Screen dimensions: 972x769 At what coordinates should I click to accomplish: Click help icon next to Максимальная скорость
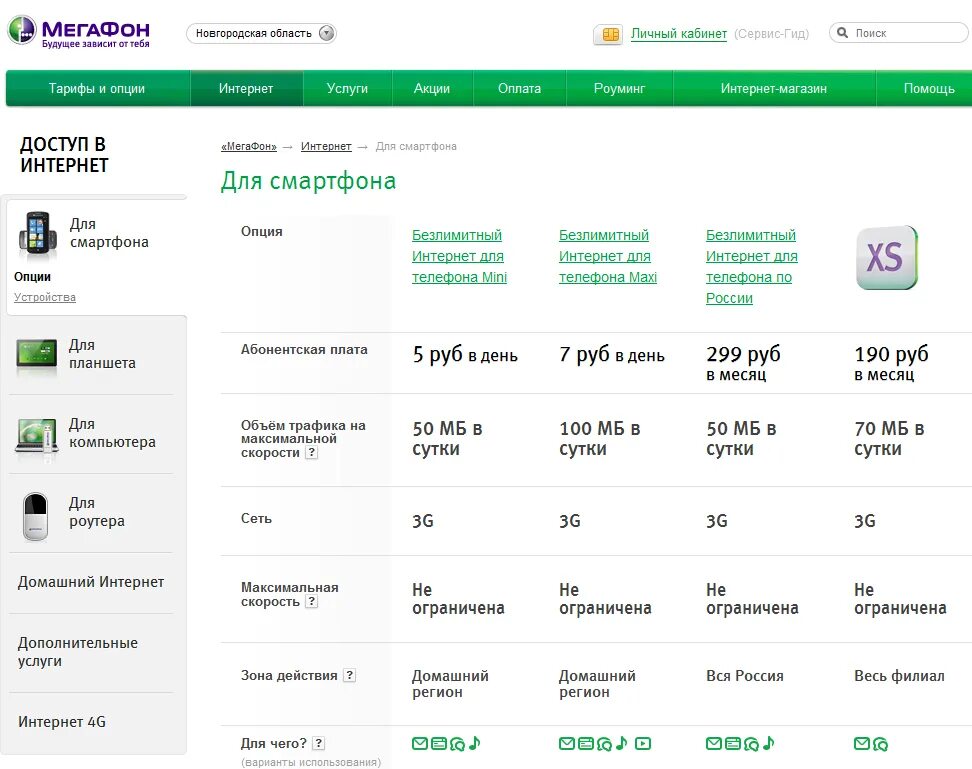pos(312,602)
